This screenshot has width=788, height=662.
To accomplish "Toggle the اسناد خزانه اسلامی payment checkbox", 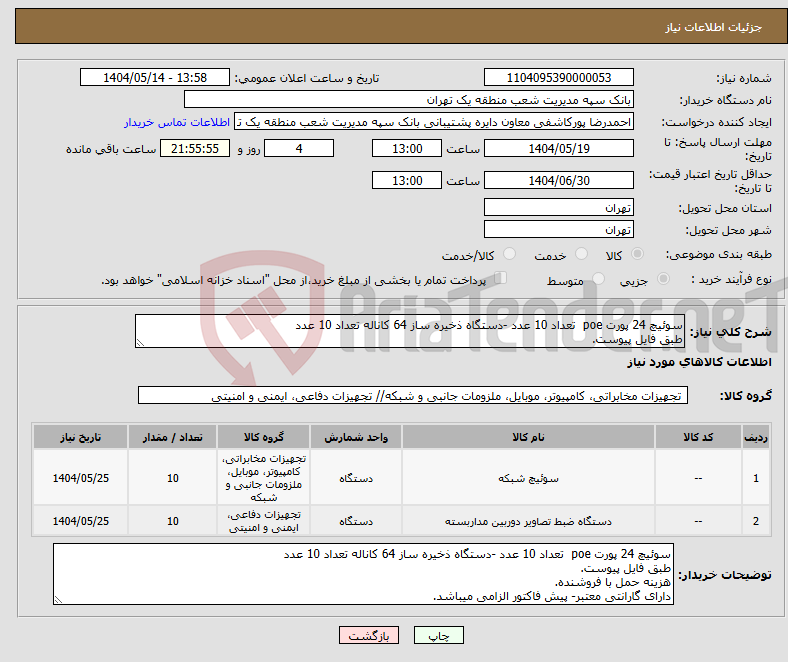I will (501, 278).
